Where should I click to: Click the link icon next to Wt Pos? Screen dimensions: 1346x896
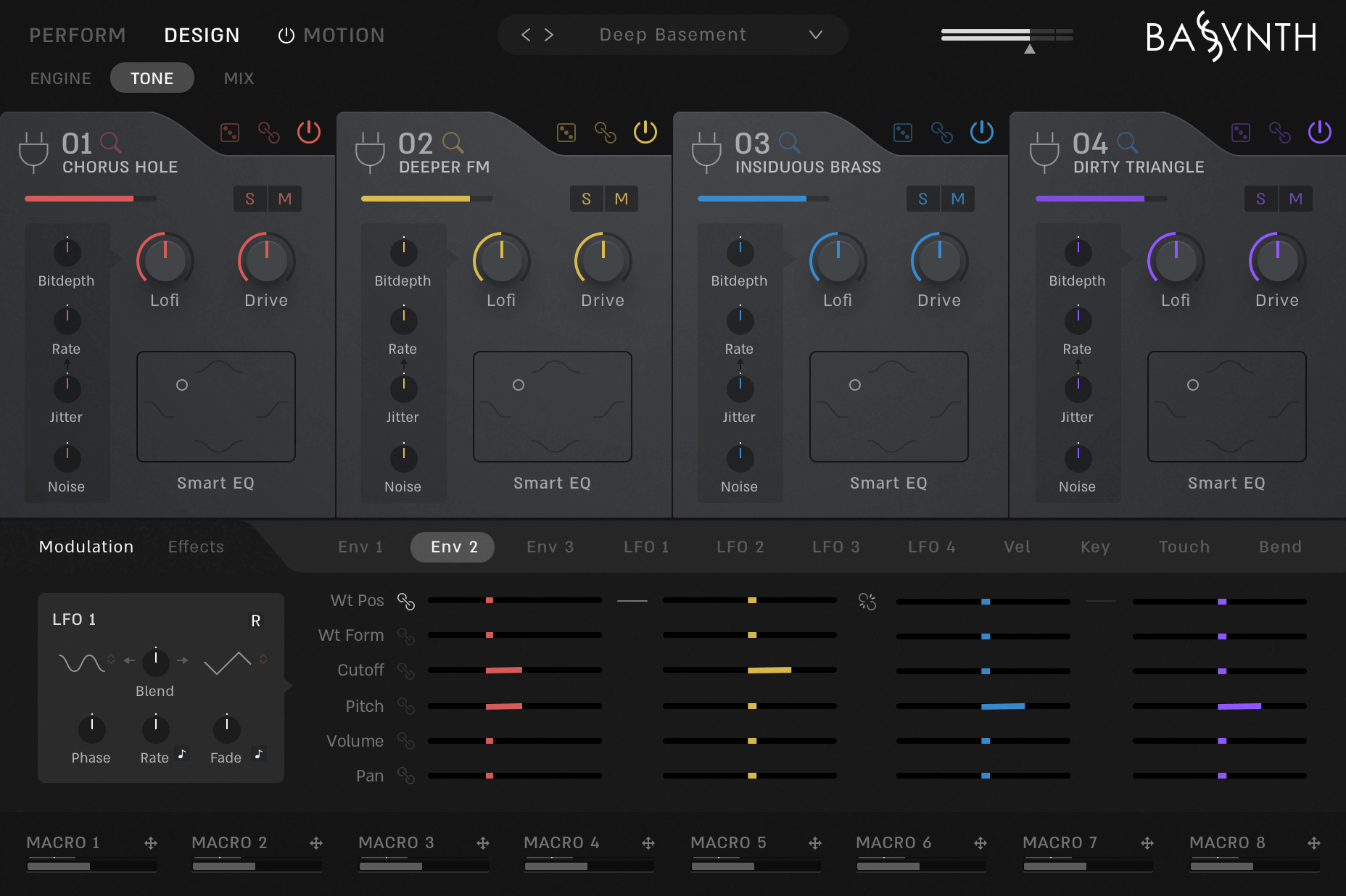pos(406,601)
